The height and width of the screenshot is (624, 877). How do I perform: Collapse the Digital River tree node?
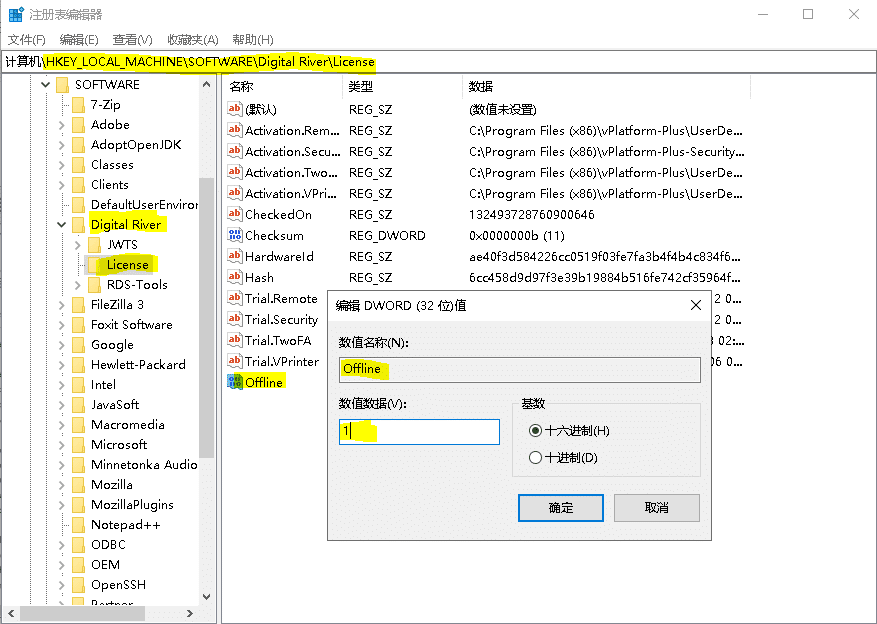pyautogui.click(x=62, y=225)
